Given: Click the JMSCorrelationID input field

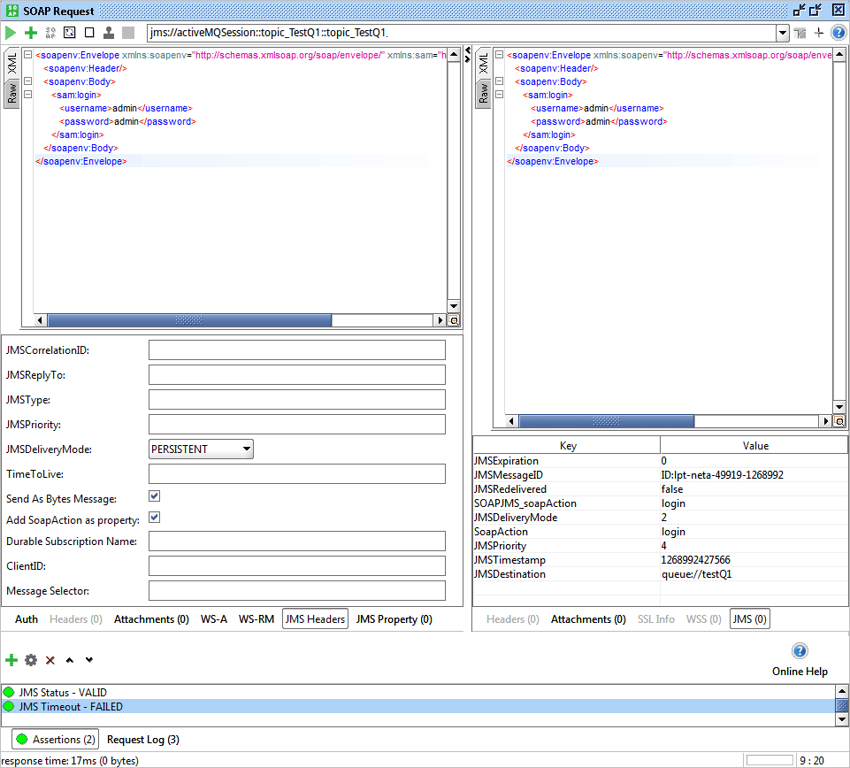Looking at the screenshot, I should (x=296, y=350).
